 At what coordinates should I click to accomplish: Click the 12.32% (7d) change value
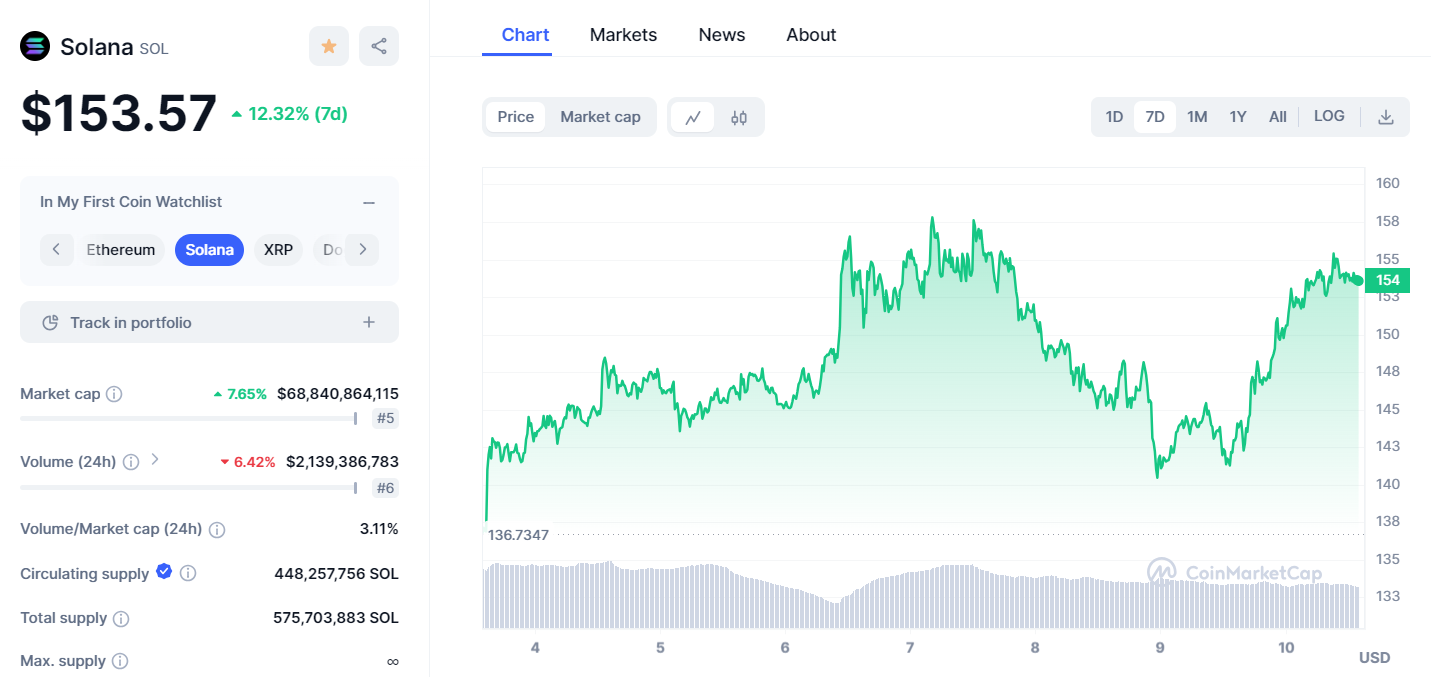pos(289,114)
